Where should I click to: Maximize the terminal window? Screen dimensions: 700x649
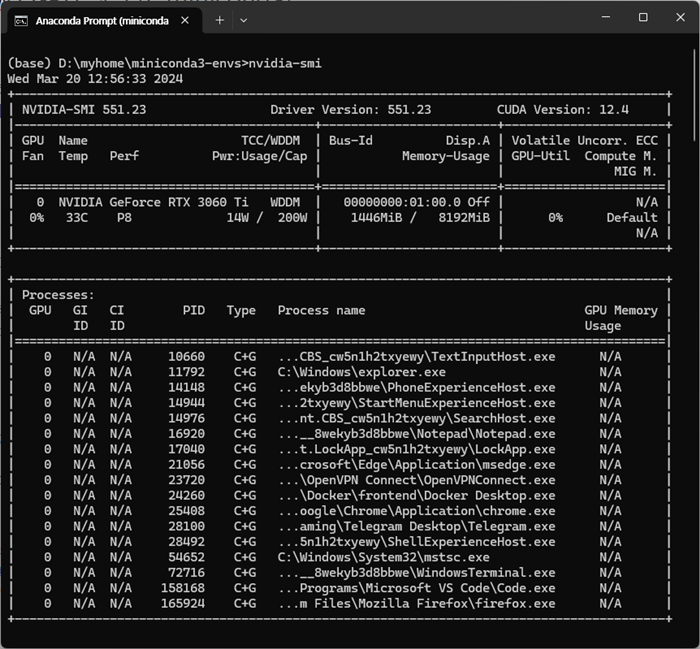point(643,17)
